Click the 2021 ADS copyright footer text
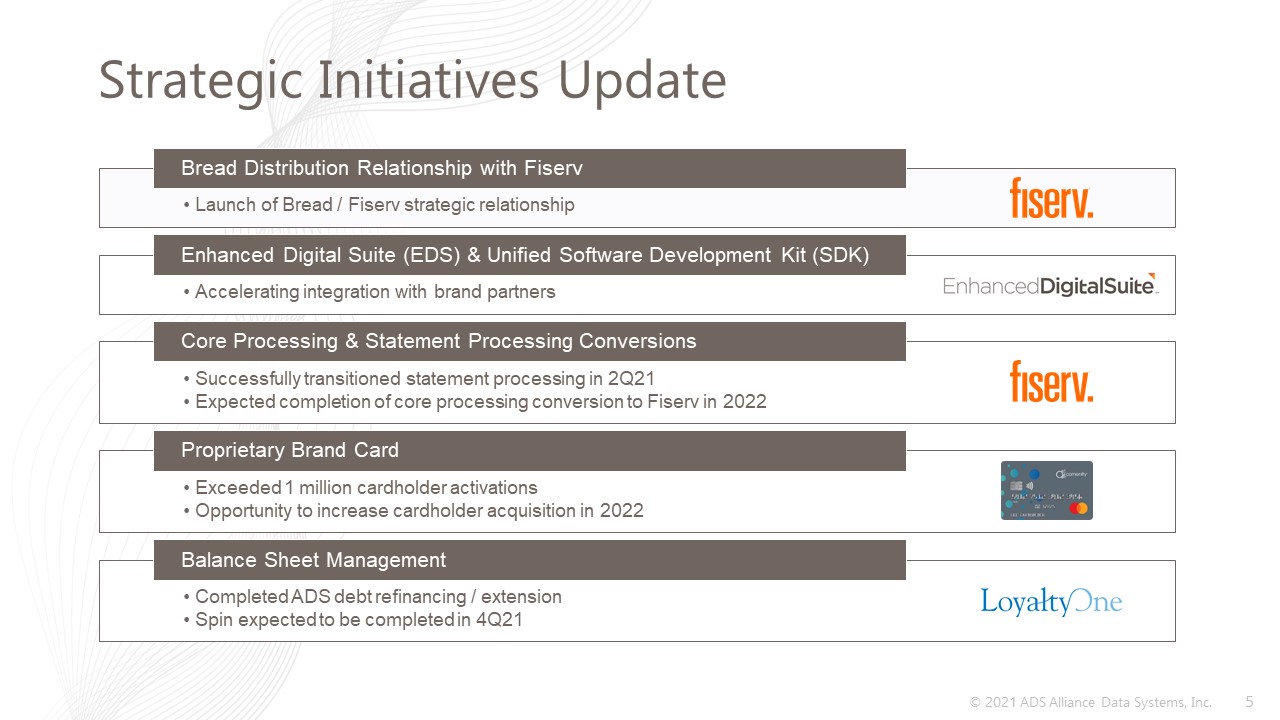The height and width of the screenshot is (720, 1280). point(1090,702)
